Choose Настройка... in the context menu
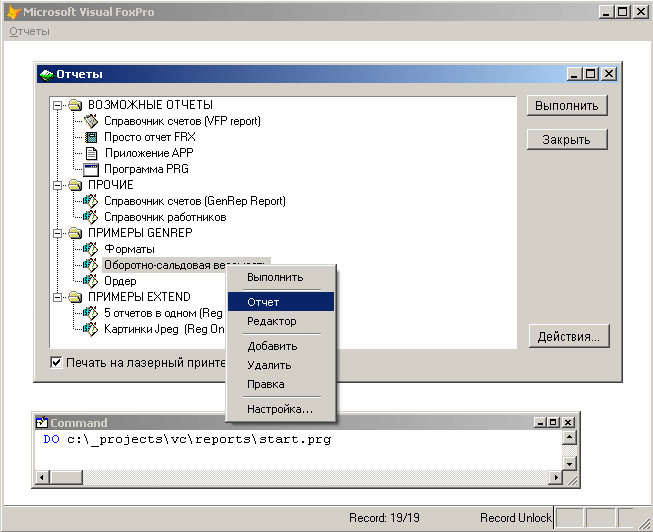Image resolution: width=653 pixels, height=532 pixels. 281,409
